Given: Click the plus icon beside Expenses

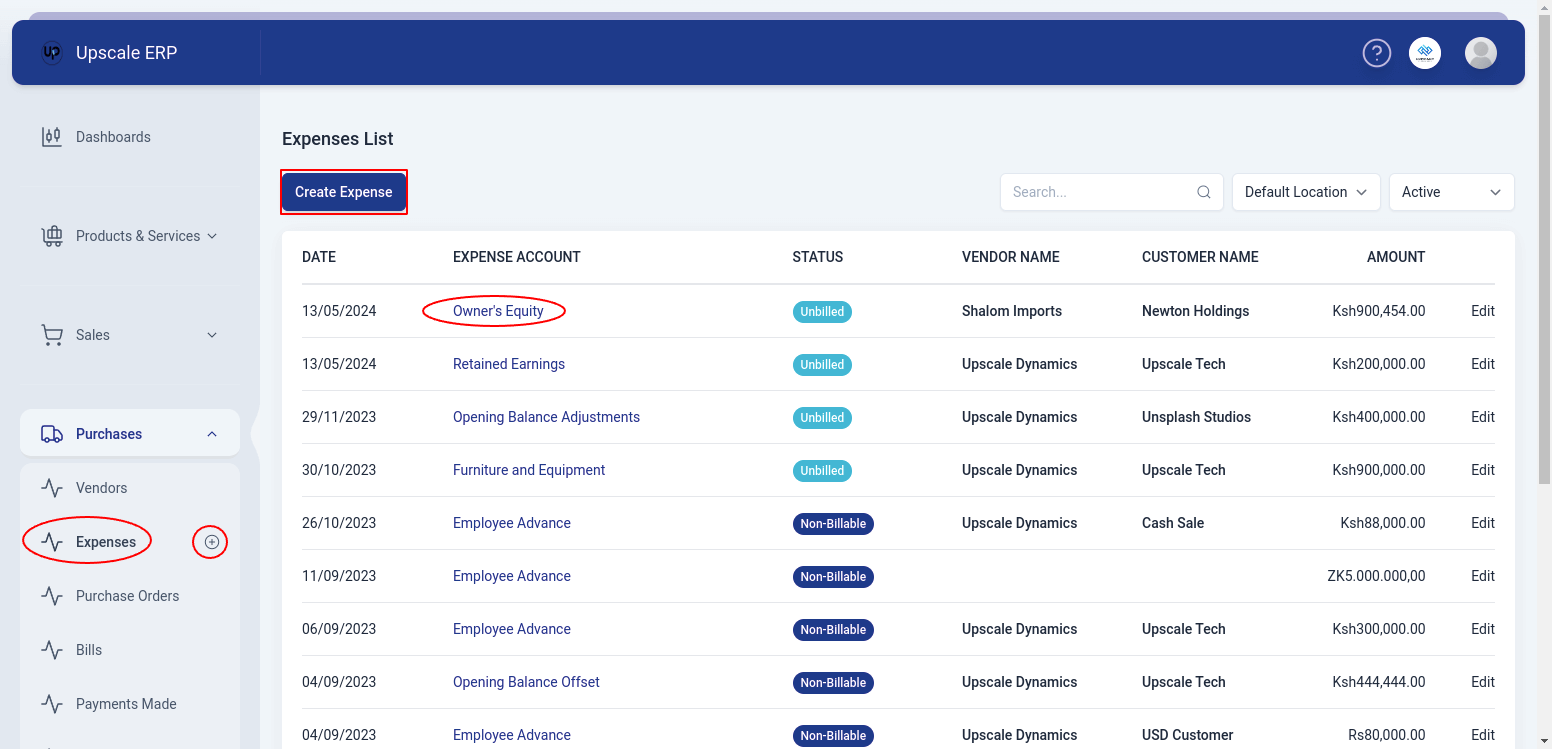Looking at the screenshot, I should (x=210, y=541).
